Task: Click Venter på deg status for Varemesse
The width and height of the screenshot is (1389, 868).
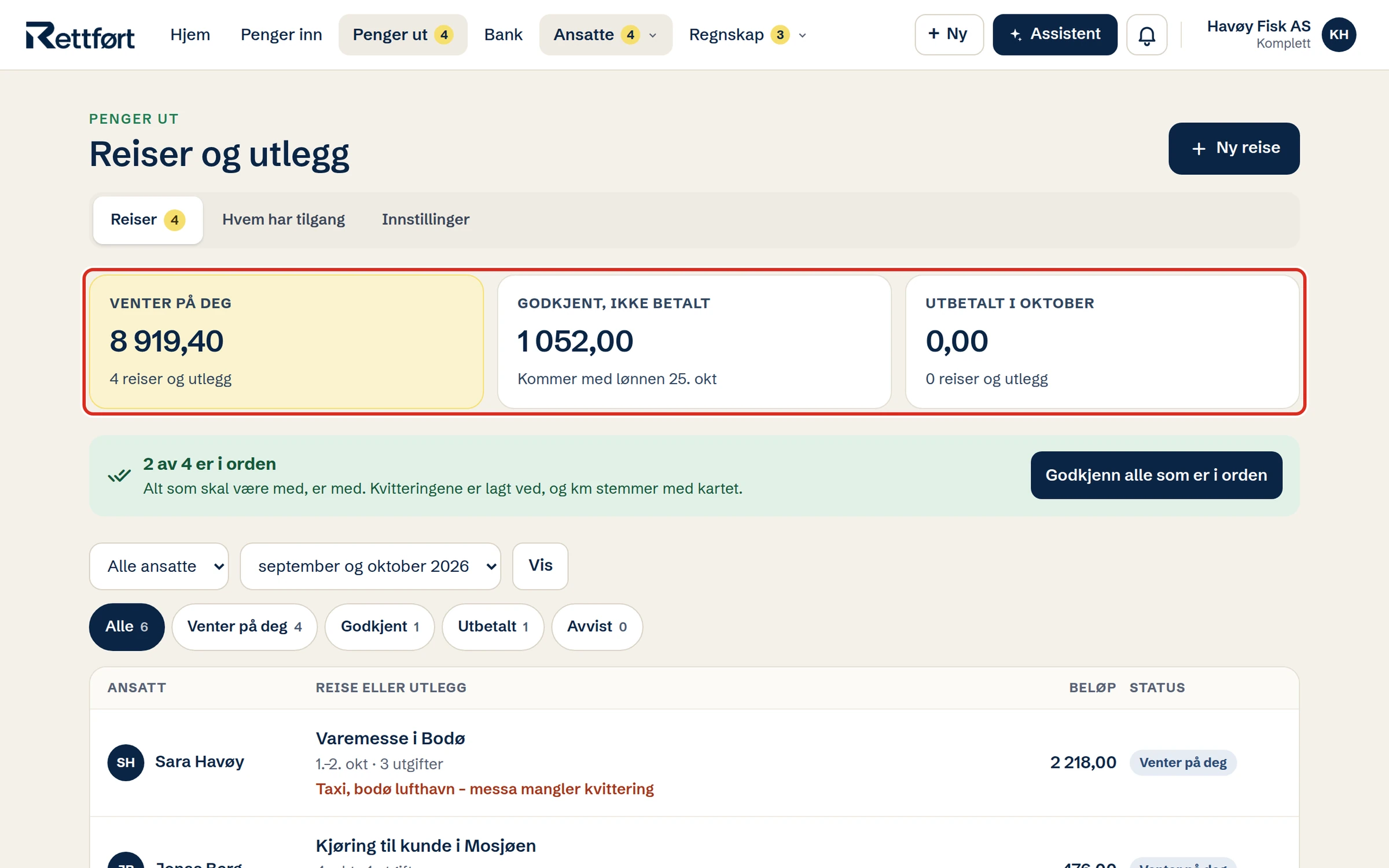Action: coord(1183,763)
